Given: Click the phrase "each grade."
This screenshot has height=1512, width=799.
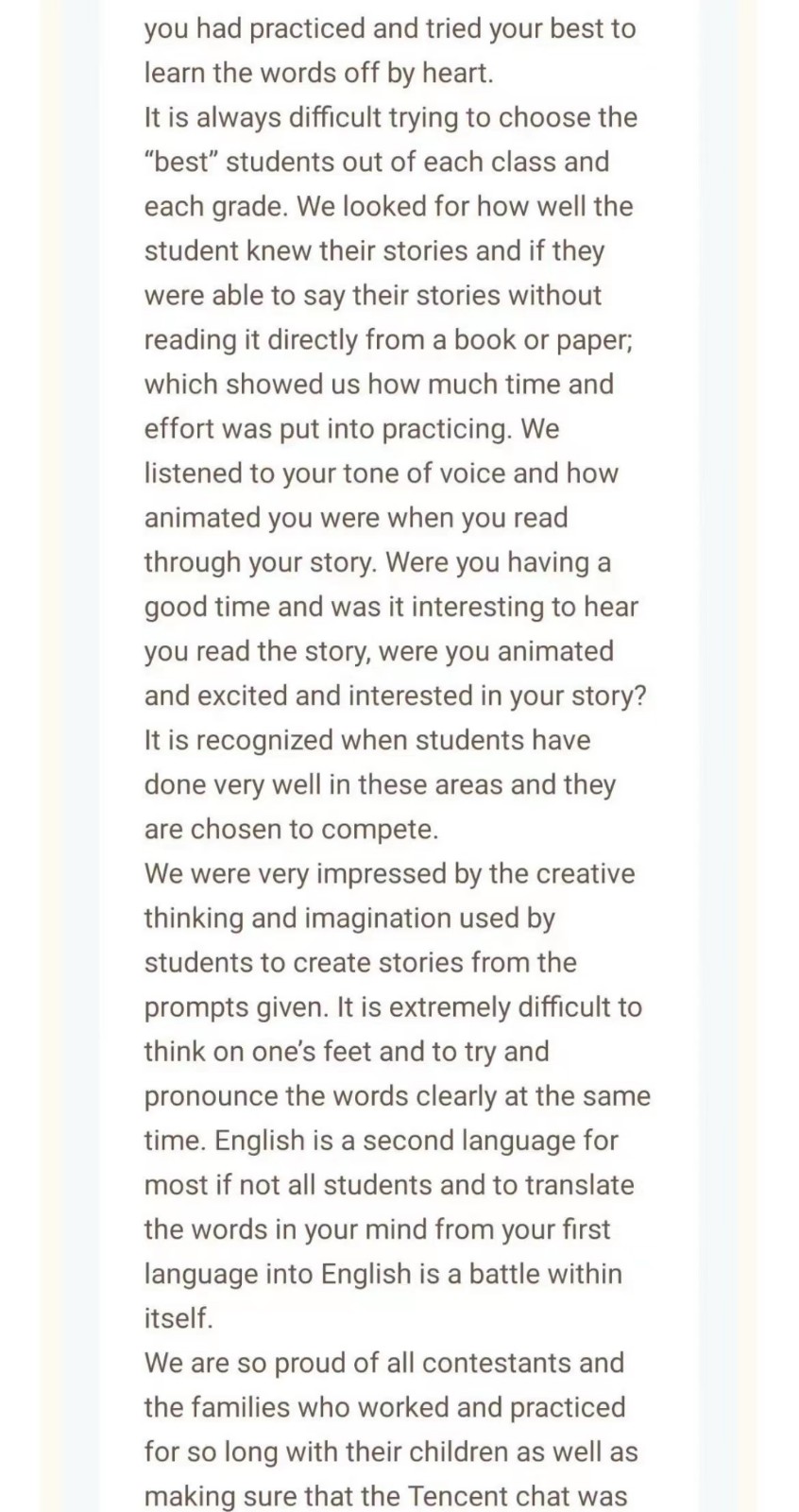Looking at the screenshot, I should point(215,206).
